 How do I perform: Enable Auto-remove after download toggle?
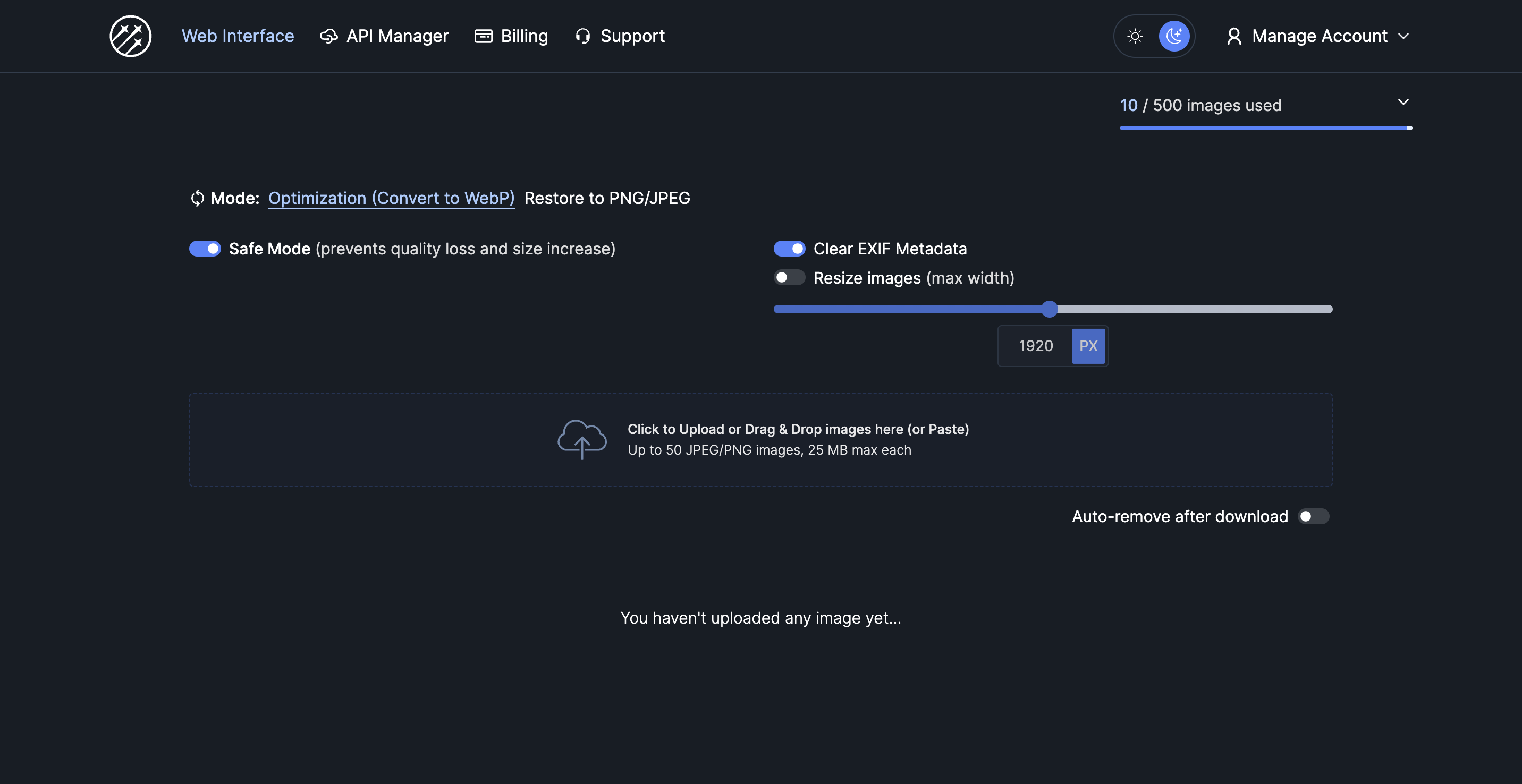[x=1314, y=517]
